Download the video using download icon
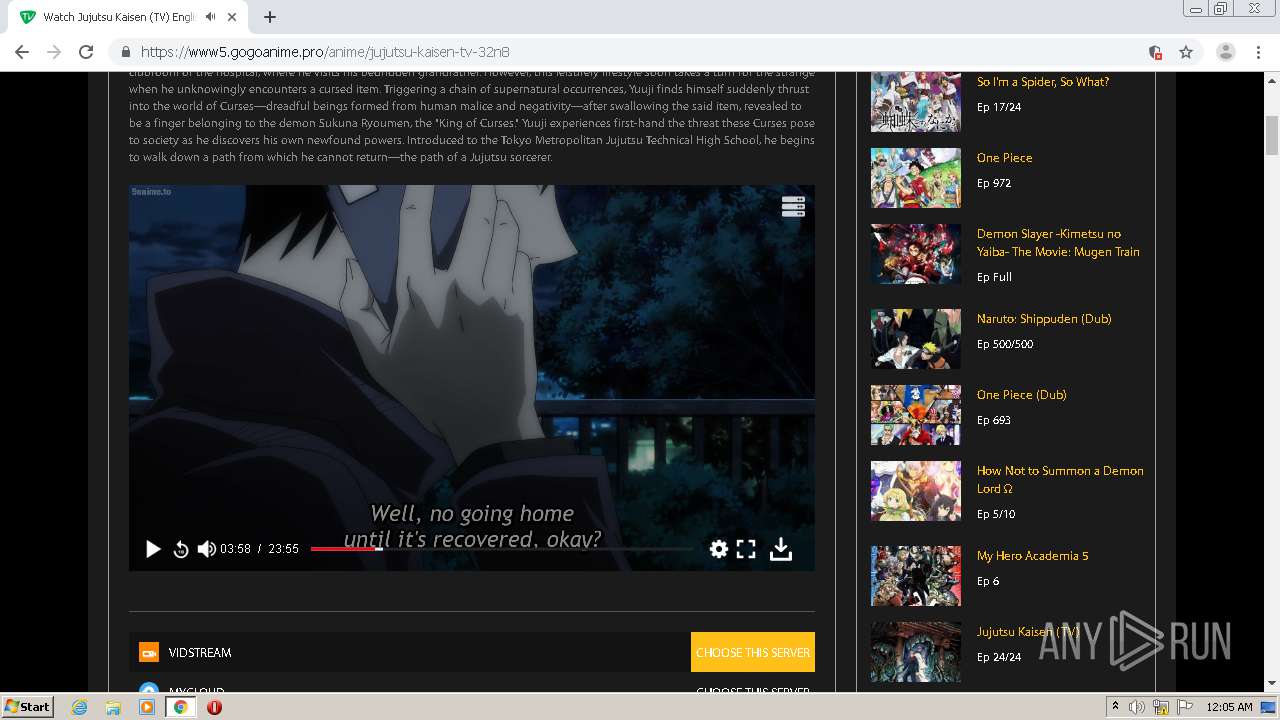The height and width of the screenshot is (720, 1280). tap(781, 549)
